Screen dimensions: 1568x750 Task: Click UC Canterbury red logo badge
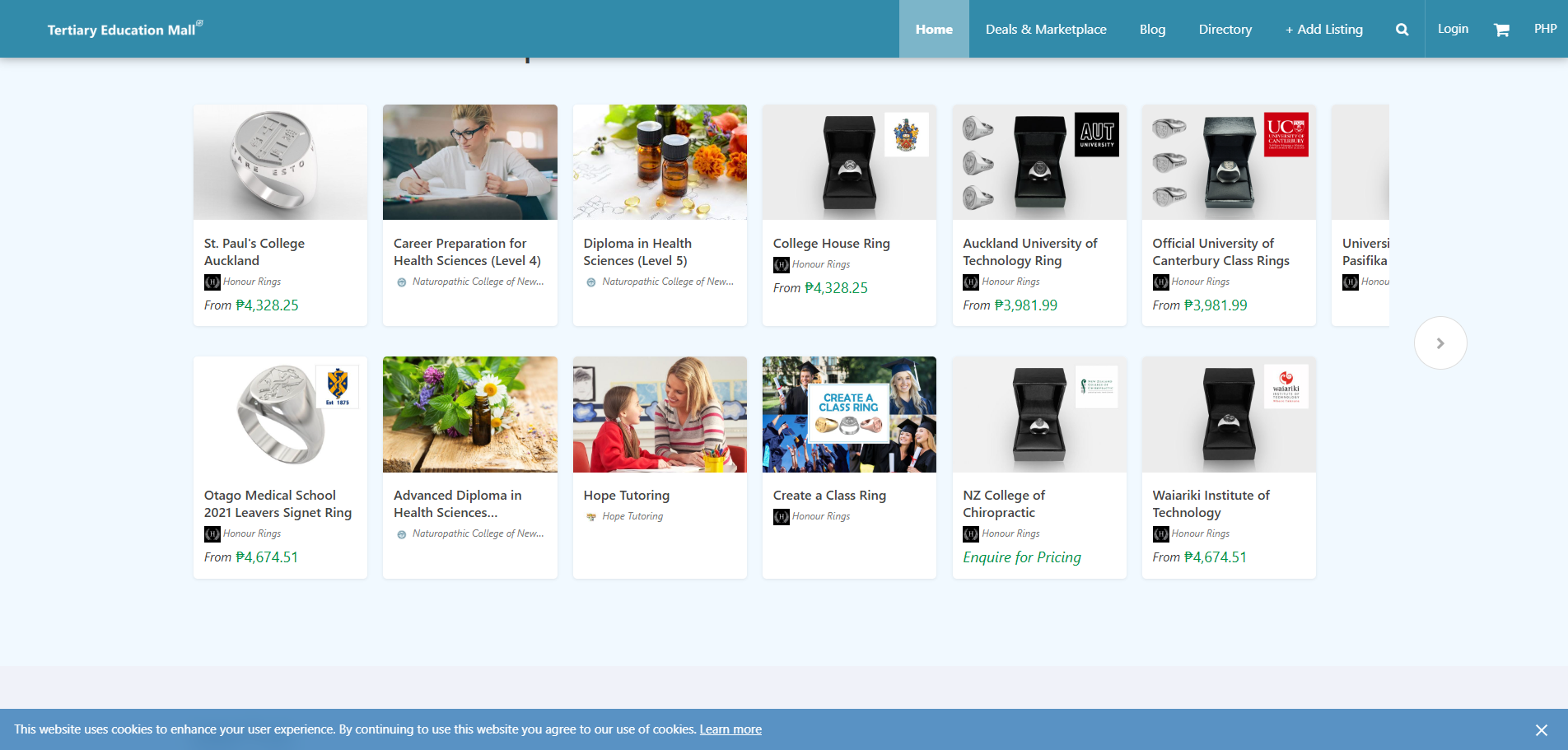(1286, 134)
